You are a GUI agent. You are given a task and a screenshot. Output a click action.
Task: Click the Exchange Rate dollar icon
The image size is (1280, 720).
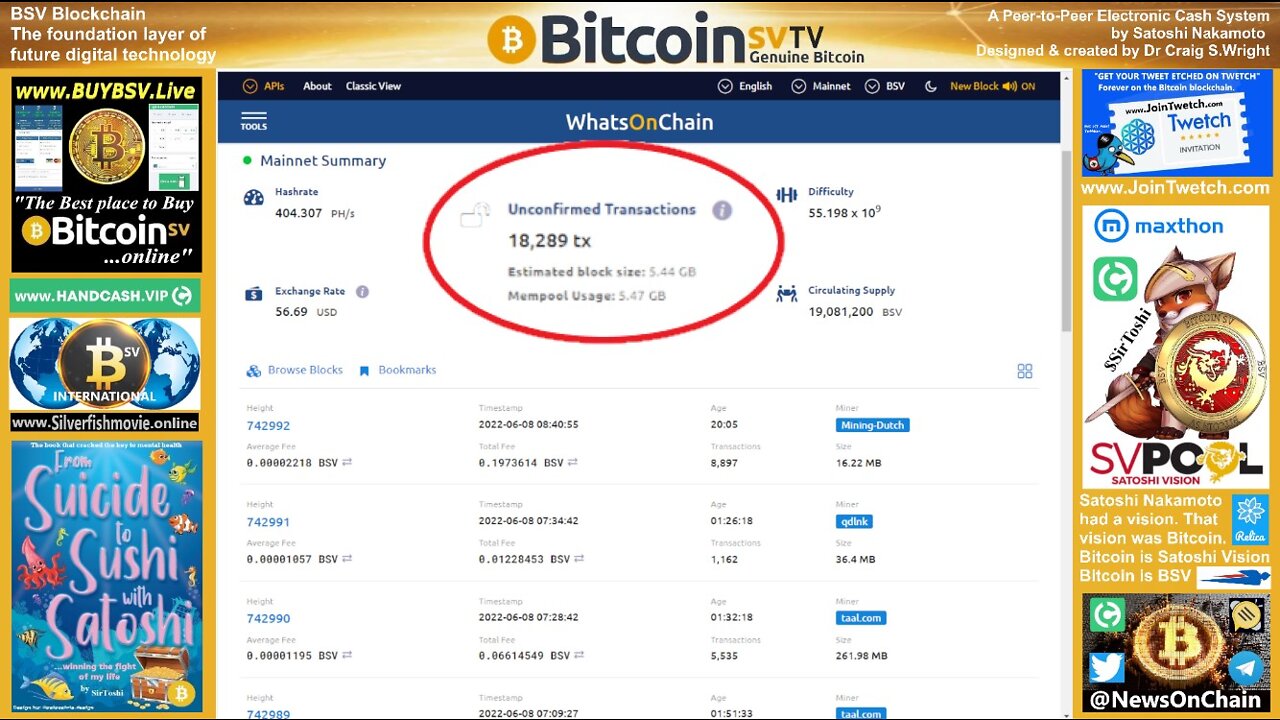click(254, 294)
